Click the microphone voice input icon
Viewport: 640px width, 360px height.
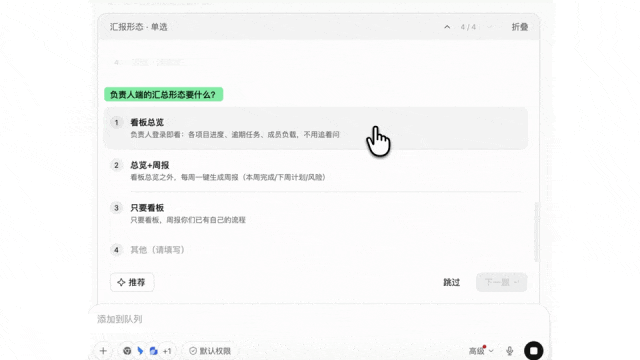tap(509, 351)
